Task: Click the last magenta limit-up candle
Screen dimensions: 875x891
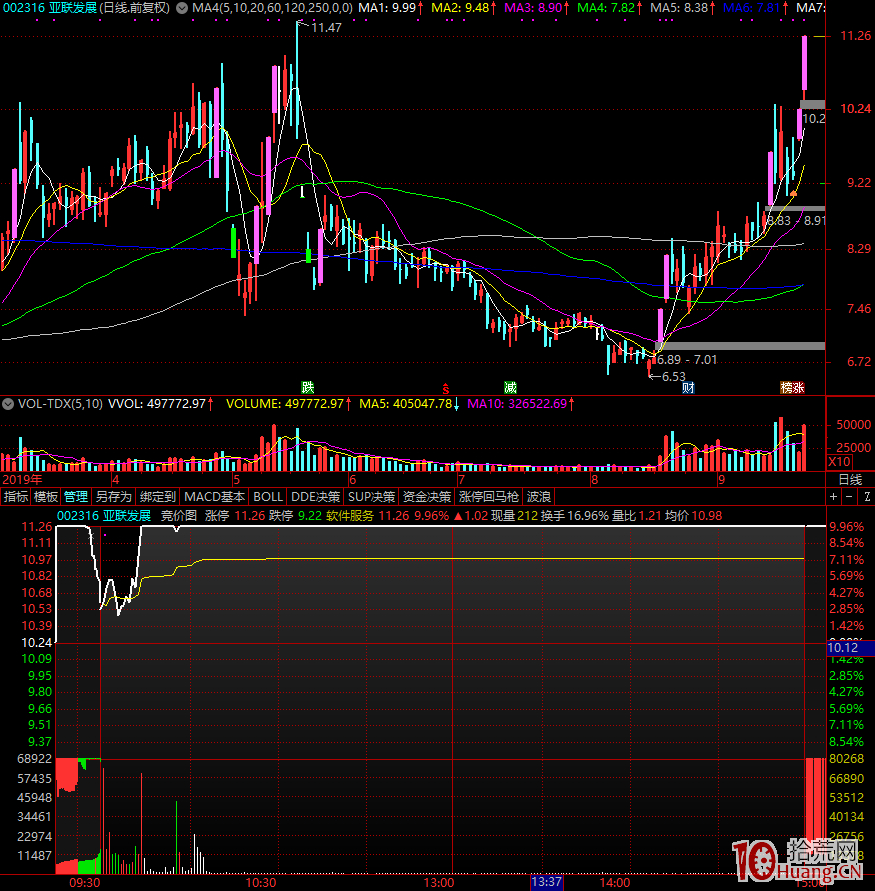Action: point(805,63)
